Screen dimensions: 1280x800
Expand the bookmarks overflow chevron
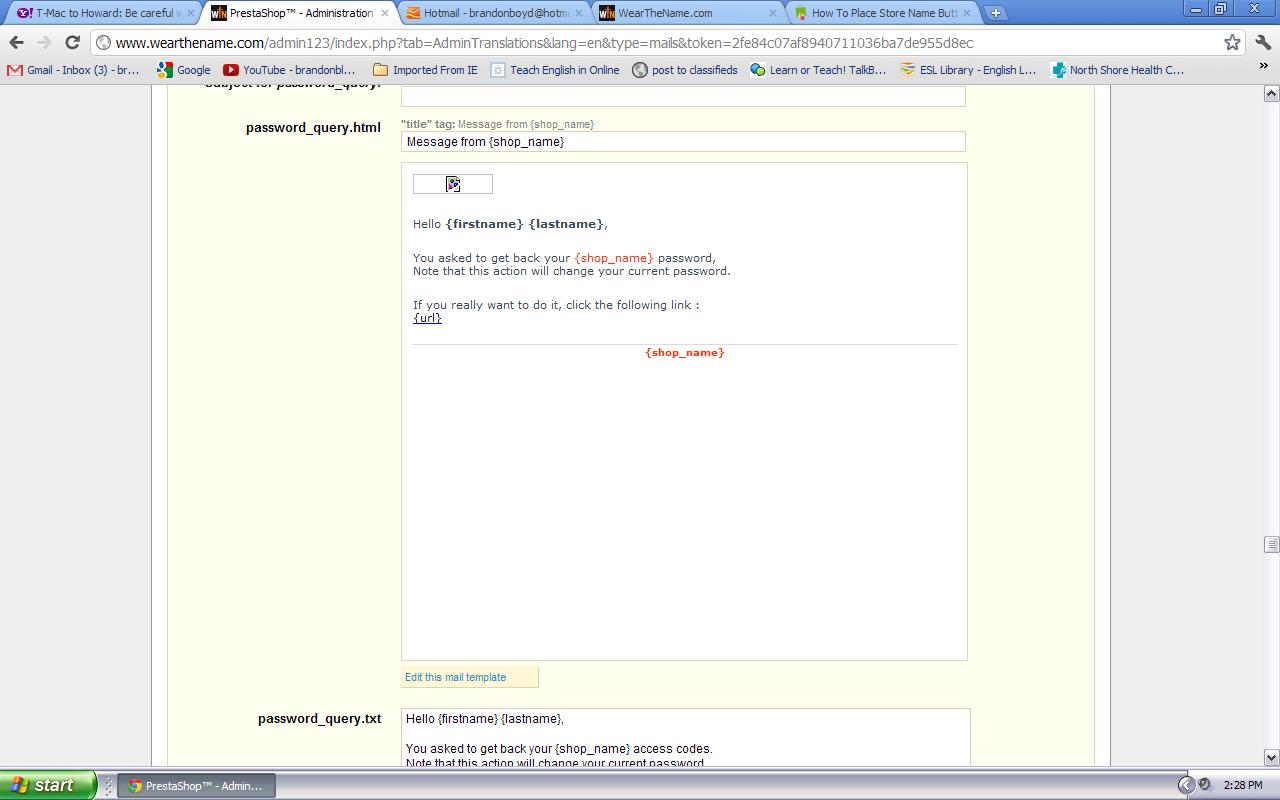point(1264,67)
